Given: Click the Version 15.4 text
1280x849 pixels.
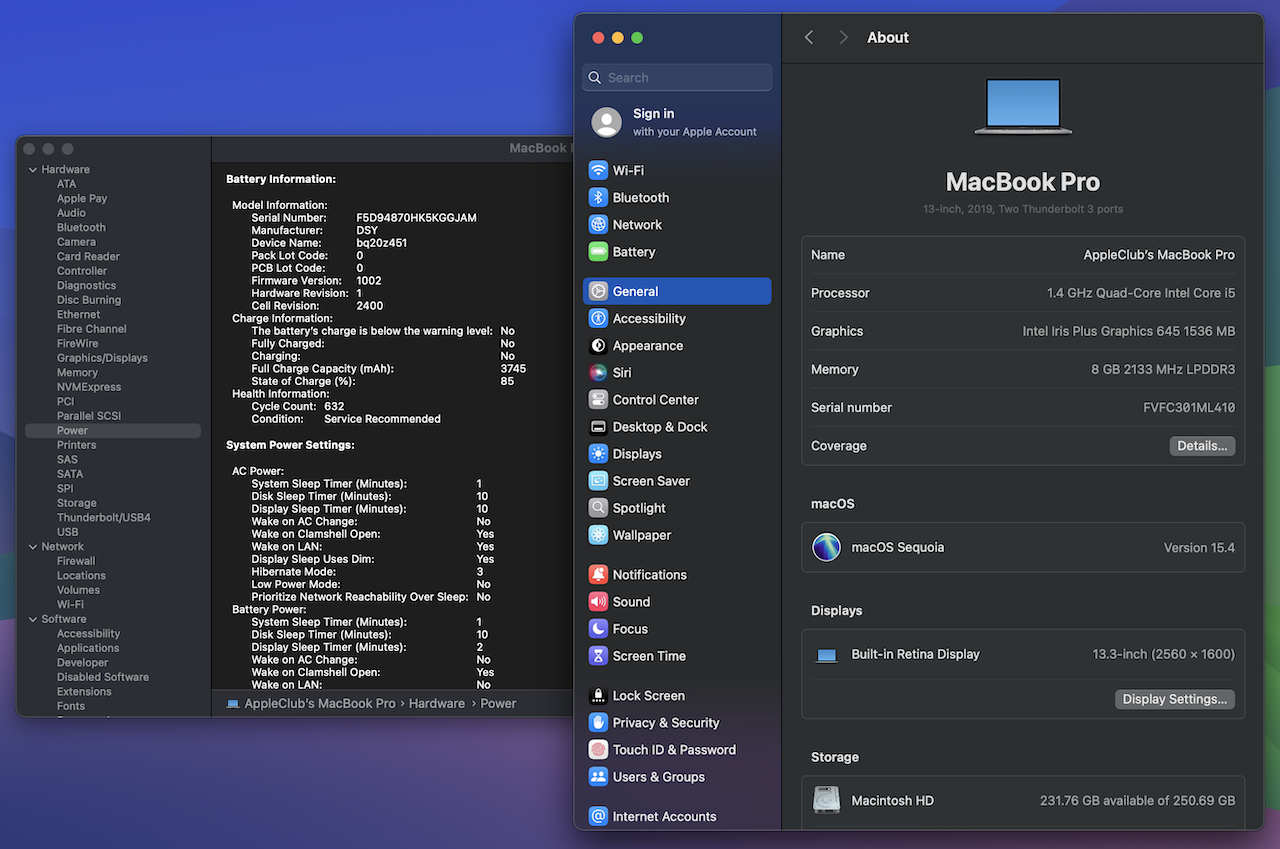Looking at the screenshot, I should pyautogui.click(x=1199, y=547).
